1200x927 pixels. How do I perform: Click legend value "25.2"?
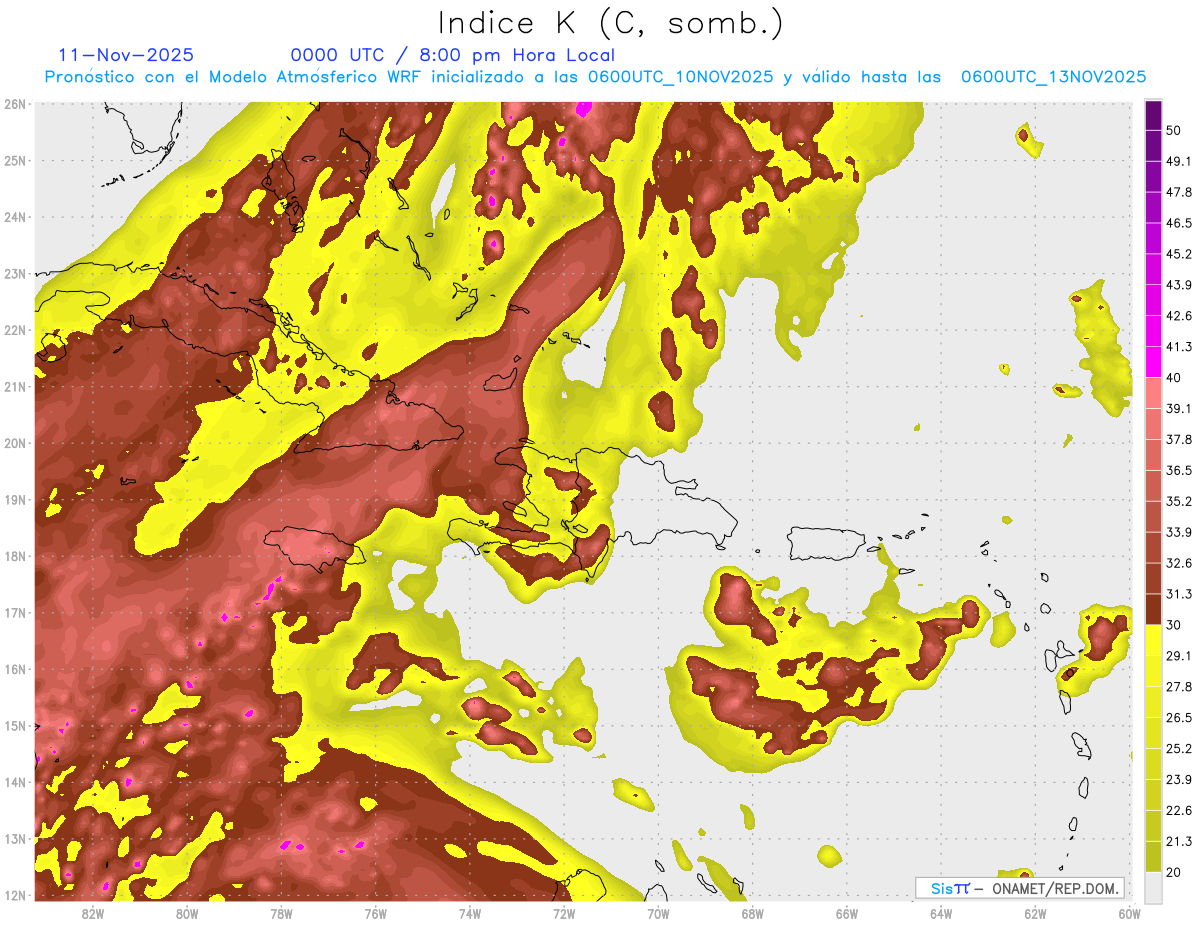(x=1179, y=749)
